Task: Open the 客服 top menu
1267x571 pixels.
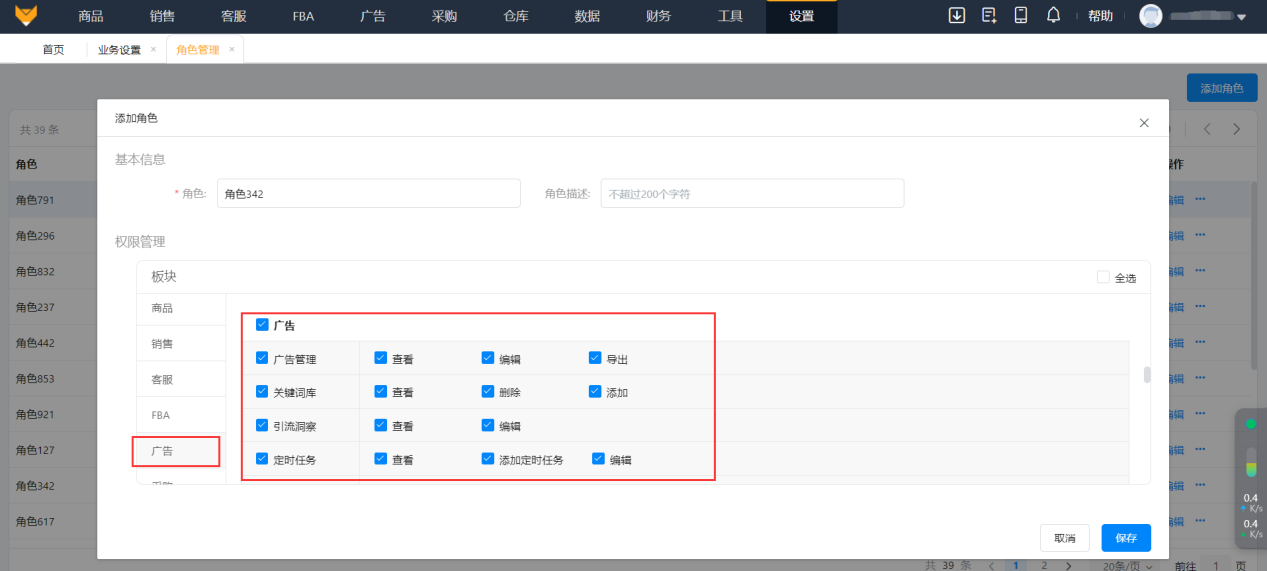Action: tap(233, 16)
